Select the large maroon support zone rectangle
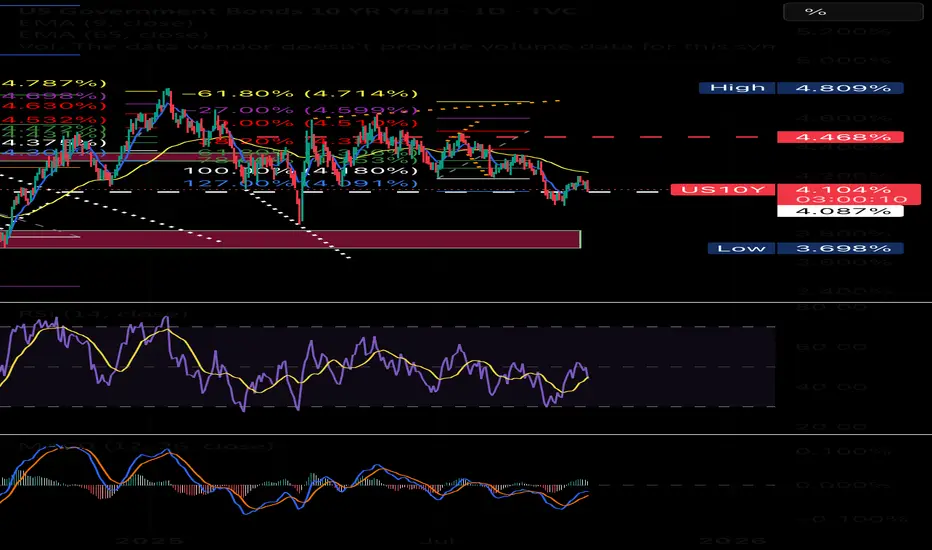This screenshot has height=550, width=932. (x=290, y=239)
